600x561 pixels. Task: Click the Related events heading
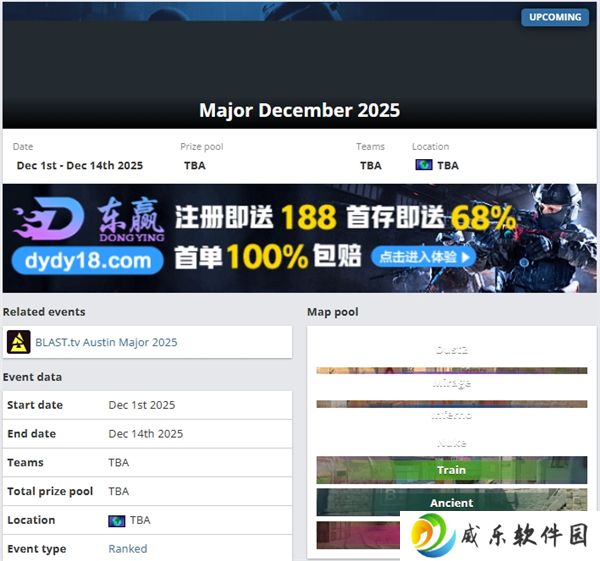(x=44, y=312)
